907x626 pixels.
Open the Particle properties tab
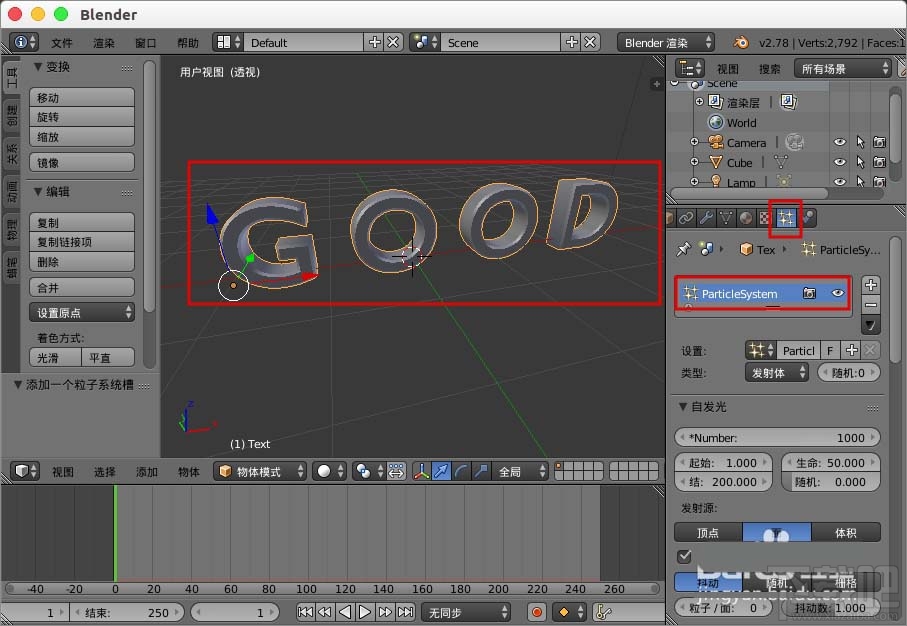(785, 217)
